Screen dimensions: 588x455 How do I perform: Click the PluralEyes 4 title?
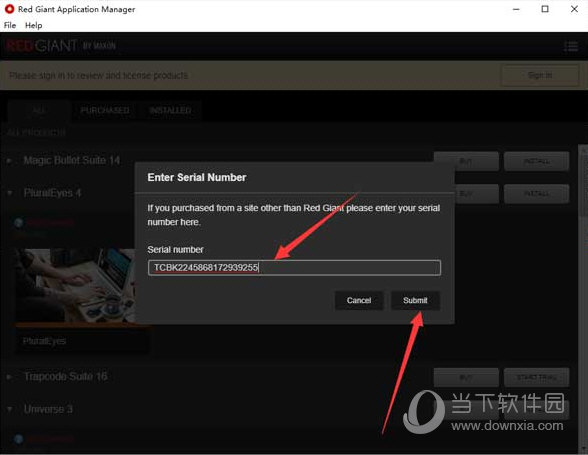52,193
